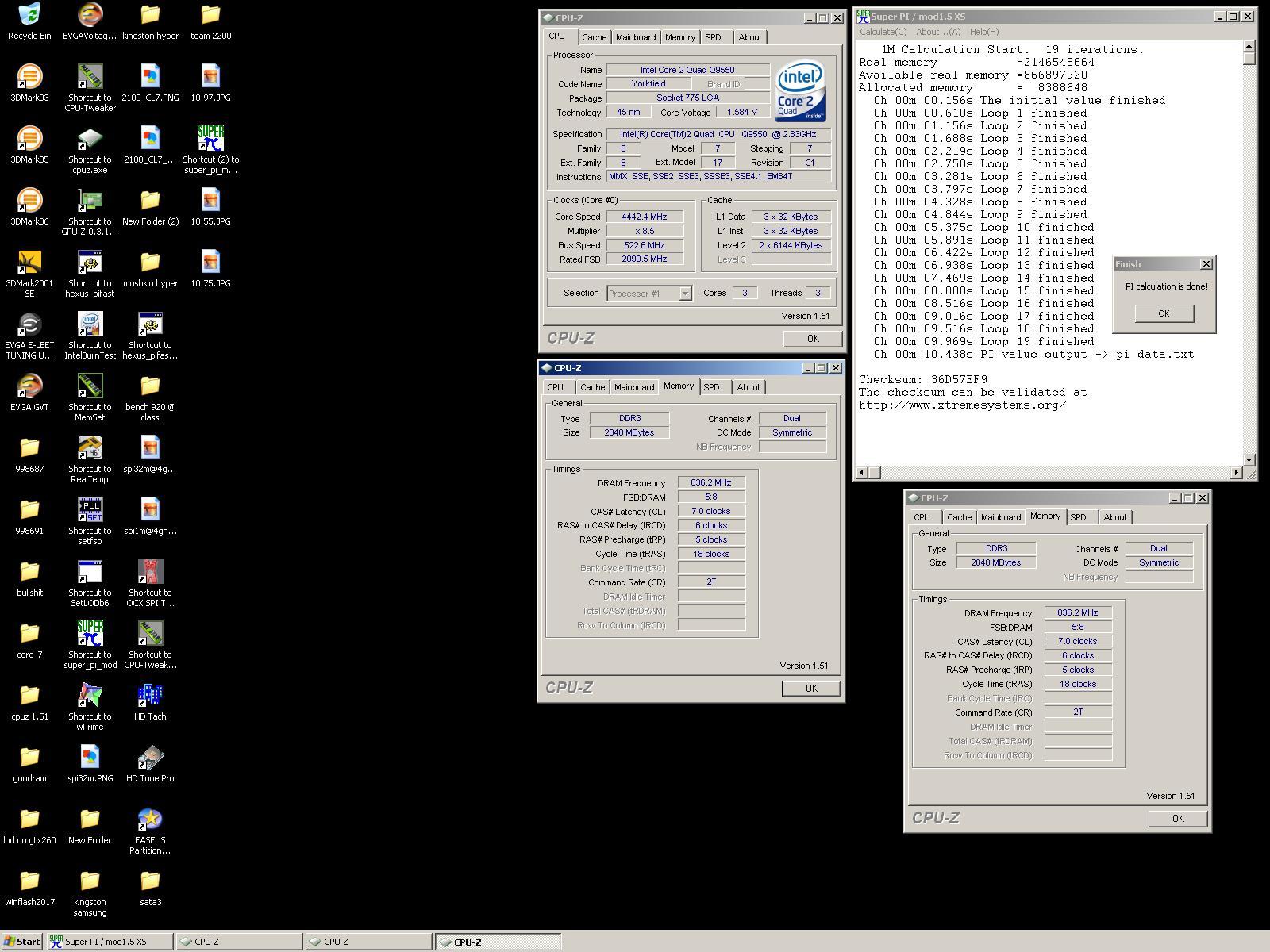Image resolution: width=1270 pixels, height=952 pixels.
Task: Open the Memory tab in top CPU-Z
Action: pos(680,37)
